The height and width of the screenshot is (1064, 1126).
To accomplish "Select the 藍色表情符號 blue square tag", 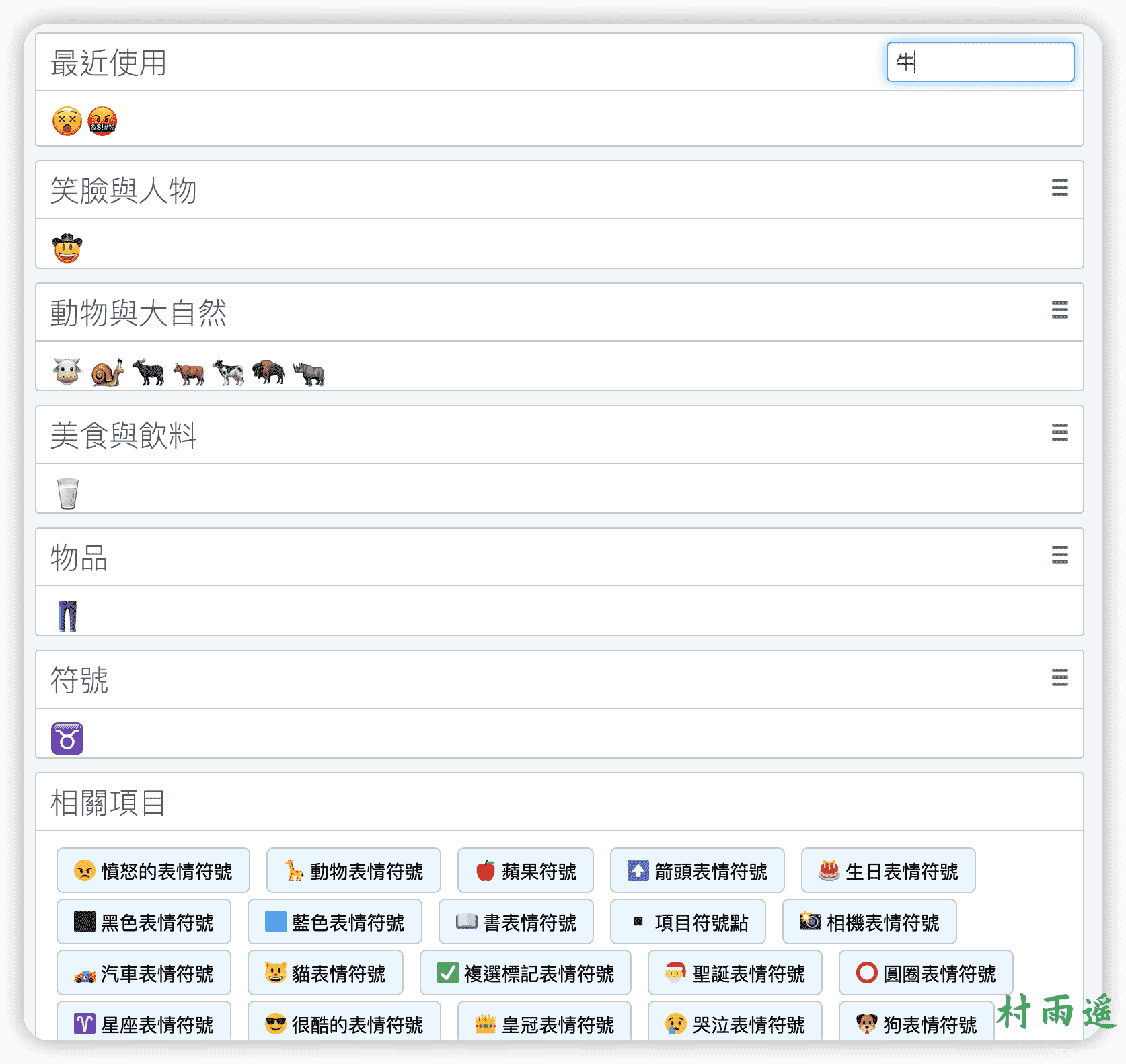I will [x=335, y=922].
